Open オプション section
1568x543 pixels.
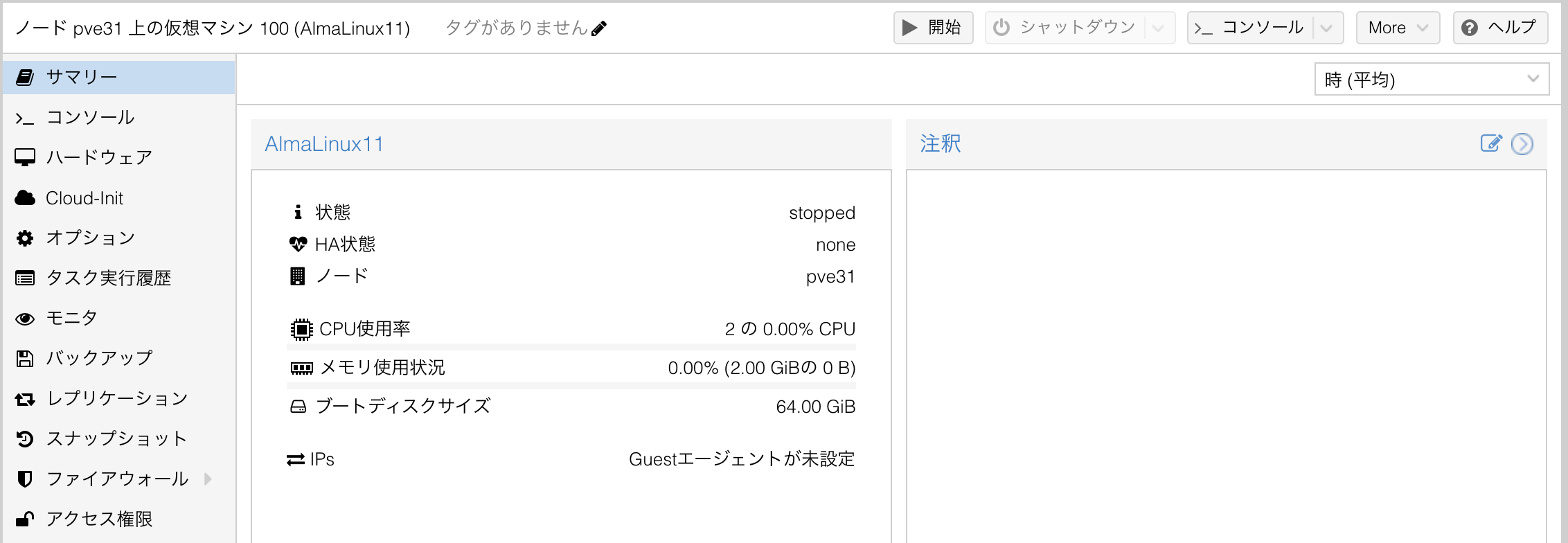click(x=119, y=238)
